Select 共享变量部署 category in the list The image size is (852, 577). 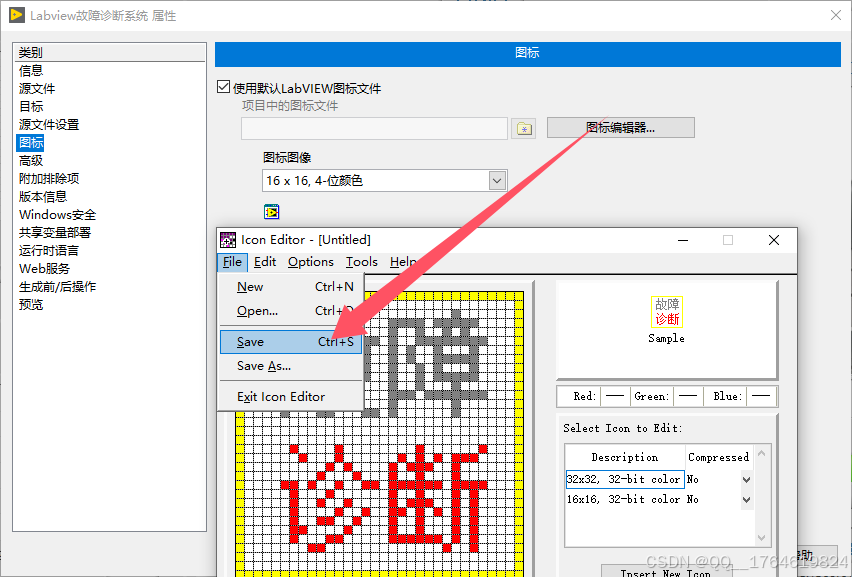(x=55, y=233)
